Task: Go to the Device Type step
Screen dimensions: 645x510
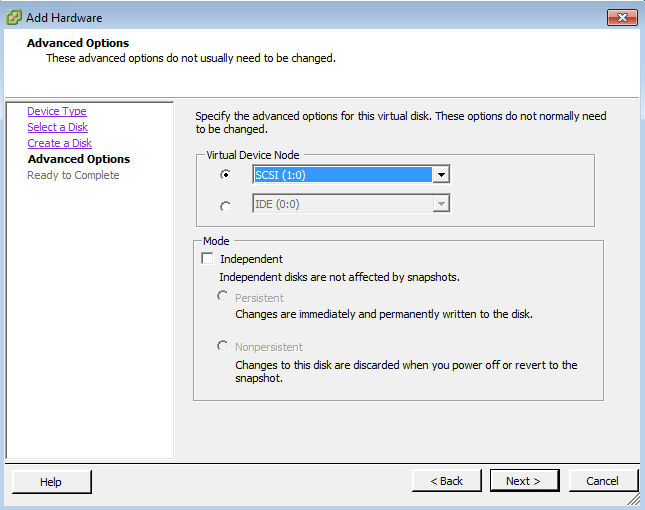Action: click(x=57, y=111)
